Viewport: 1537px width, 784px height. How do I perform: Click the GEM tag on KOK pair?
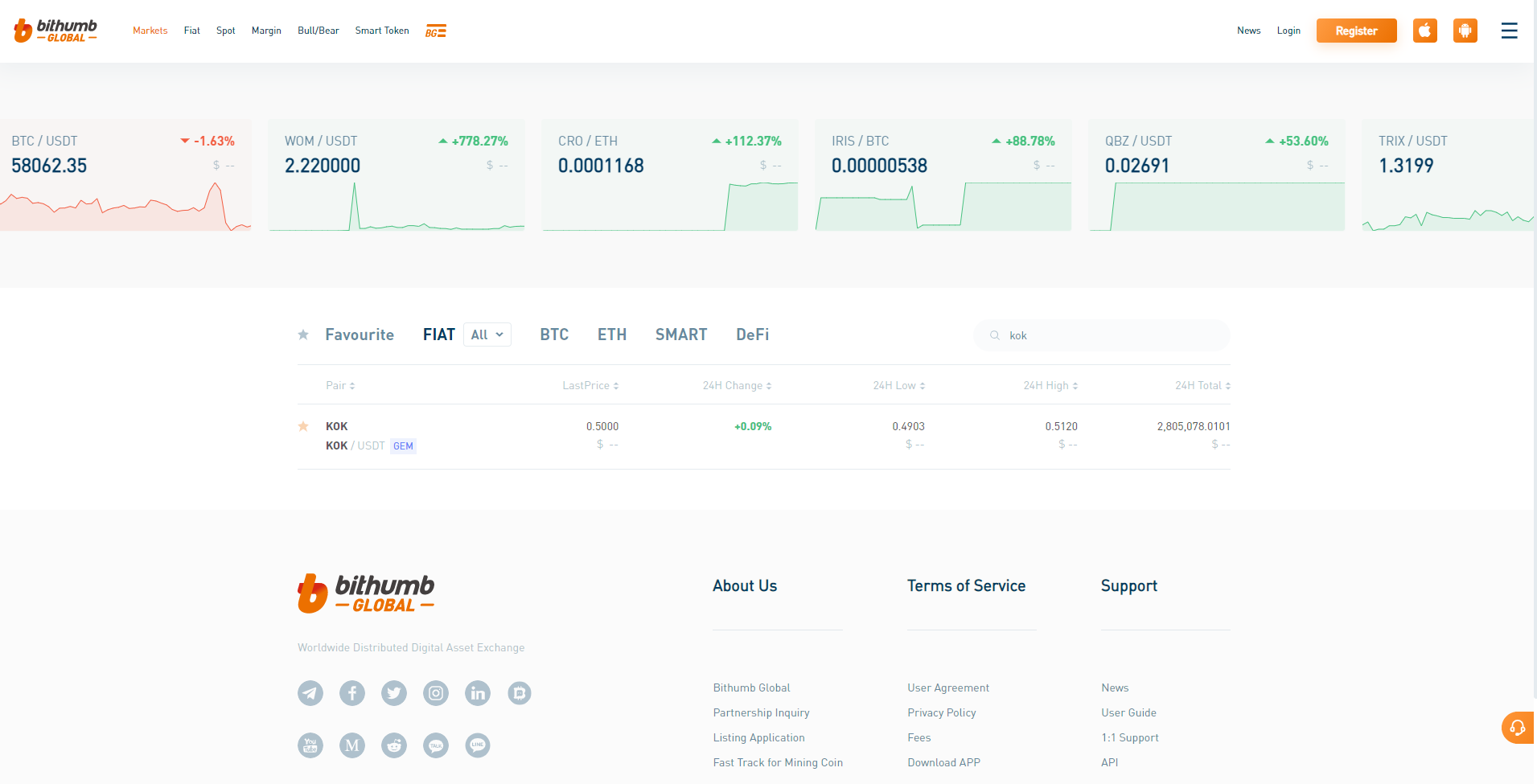(403, 446)
